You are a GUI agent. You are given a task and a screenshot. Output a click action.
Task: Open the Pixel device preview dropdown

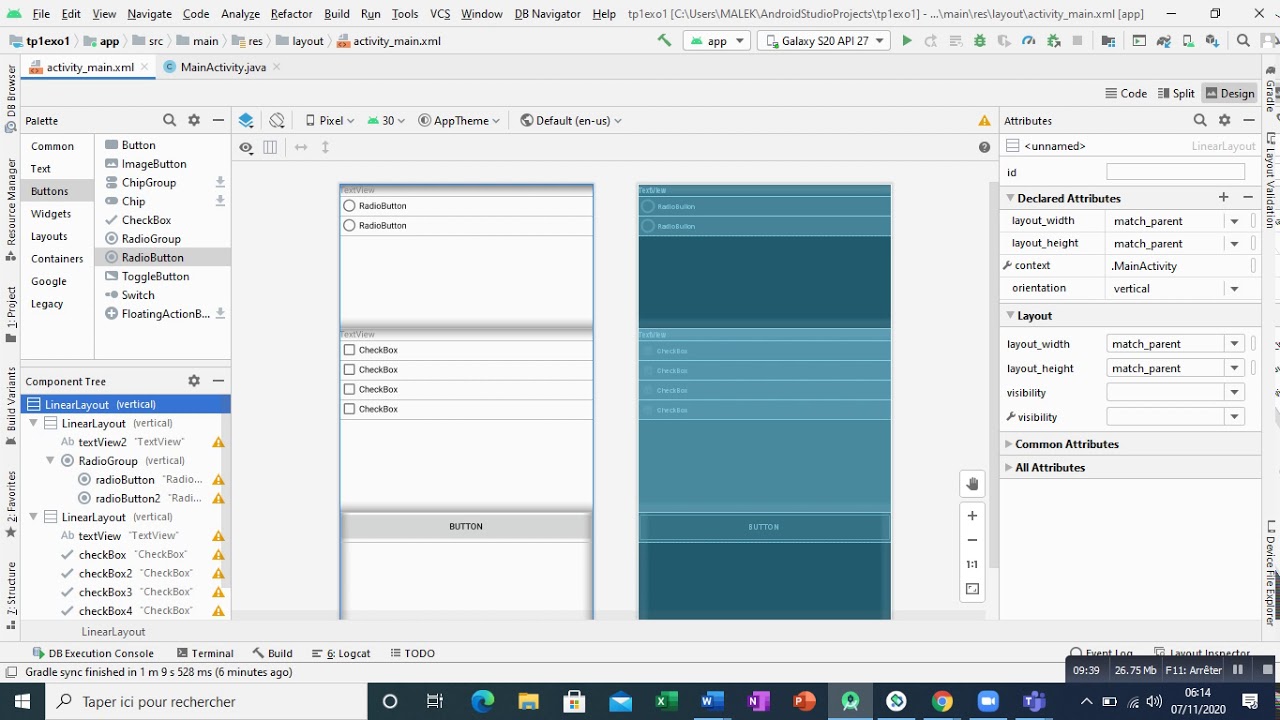pyautogui.click(x=330, y=120)
